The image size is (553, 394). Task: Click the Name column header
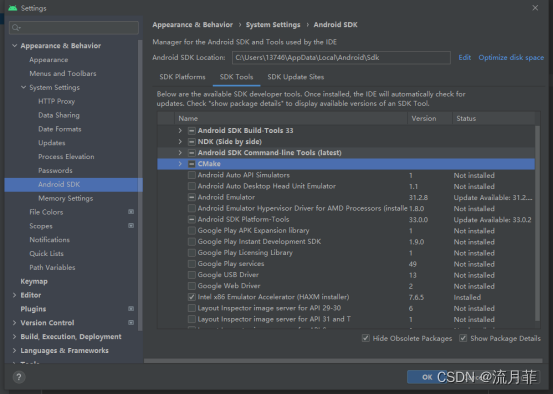tap(291, 119)
